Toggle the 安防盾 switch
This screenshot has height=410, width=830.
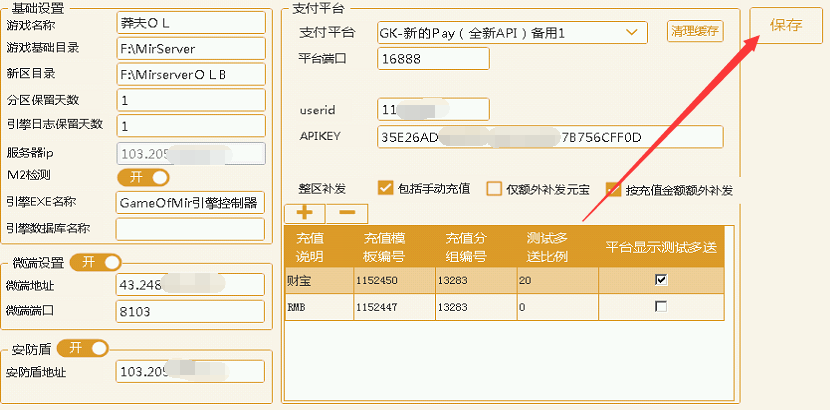[83, 348]
